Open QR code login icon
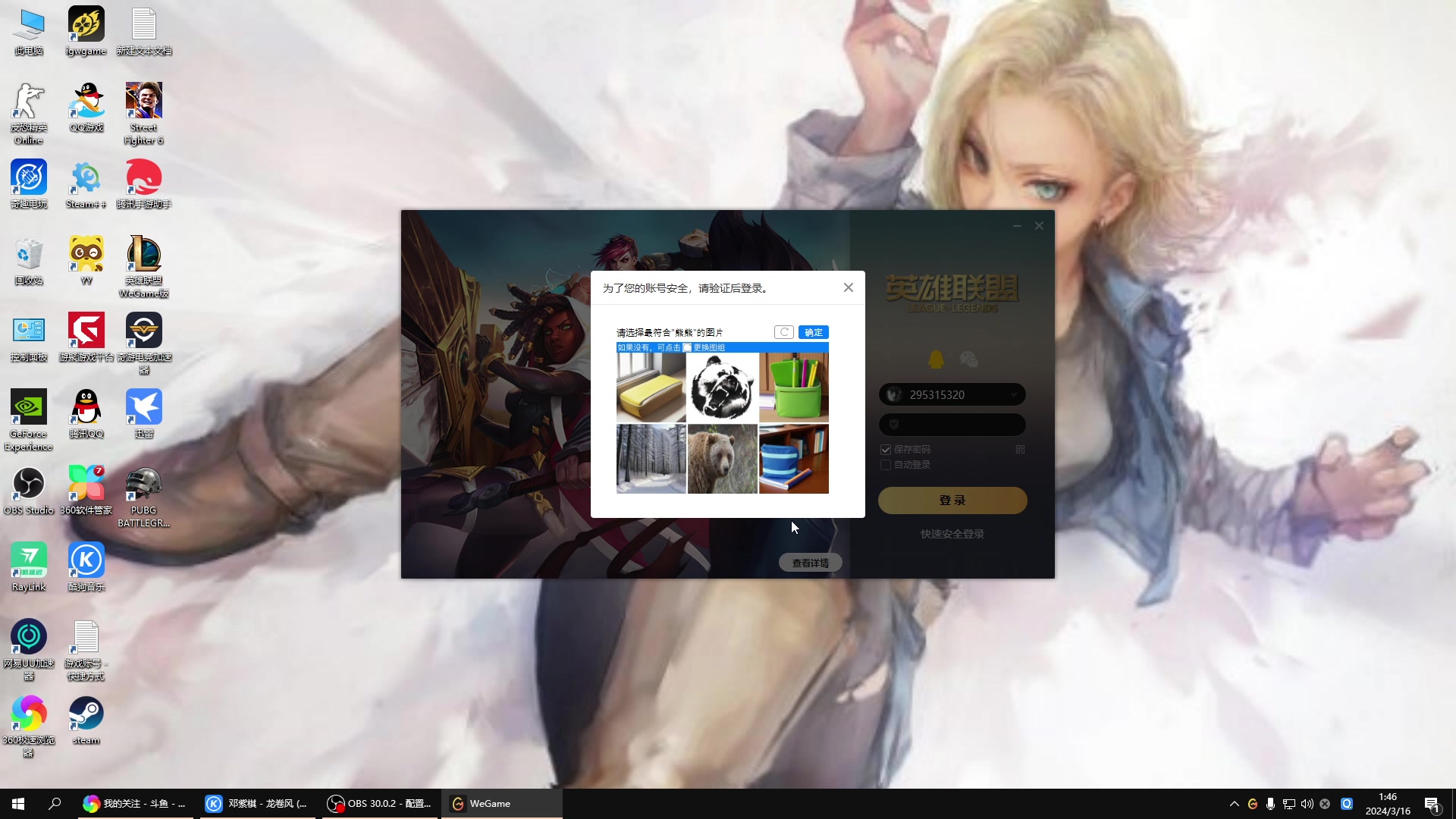Image resolution: width=1456 pixels, height=819 pixels. point(1020,450)
